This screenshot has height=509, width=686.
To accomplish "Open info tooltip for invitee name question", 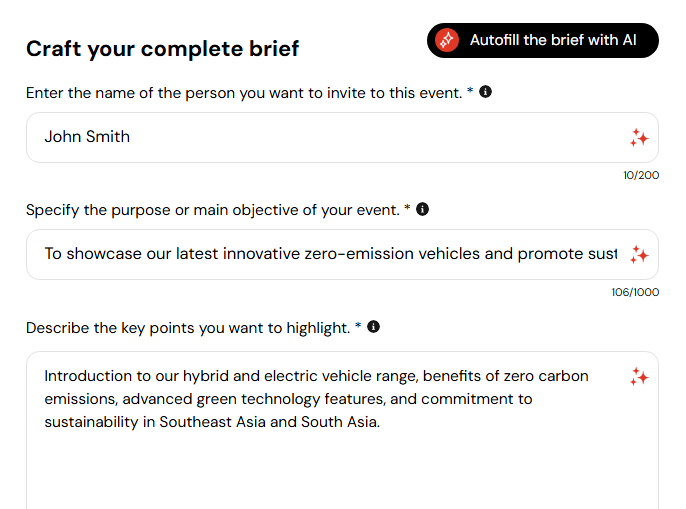I will (x=485, y=92).
